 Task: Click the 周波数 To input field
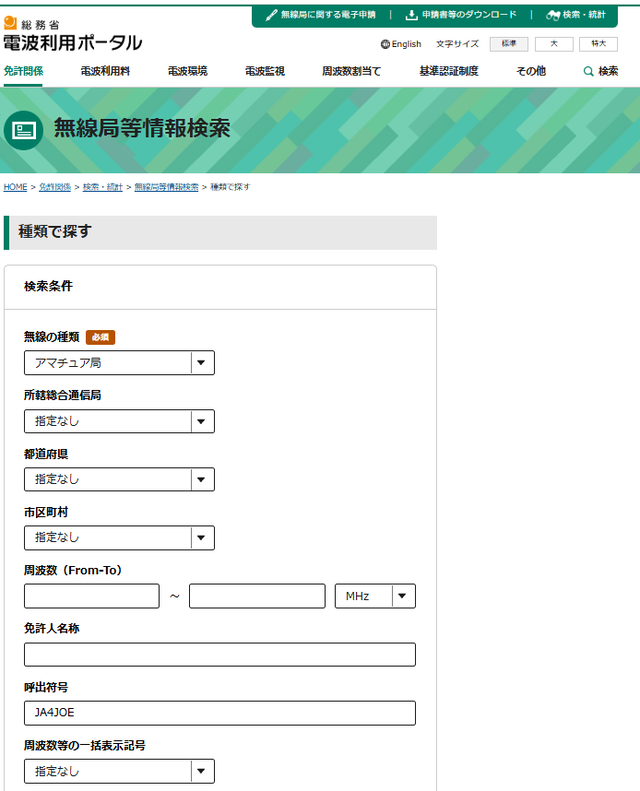coord(257,596)
